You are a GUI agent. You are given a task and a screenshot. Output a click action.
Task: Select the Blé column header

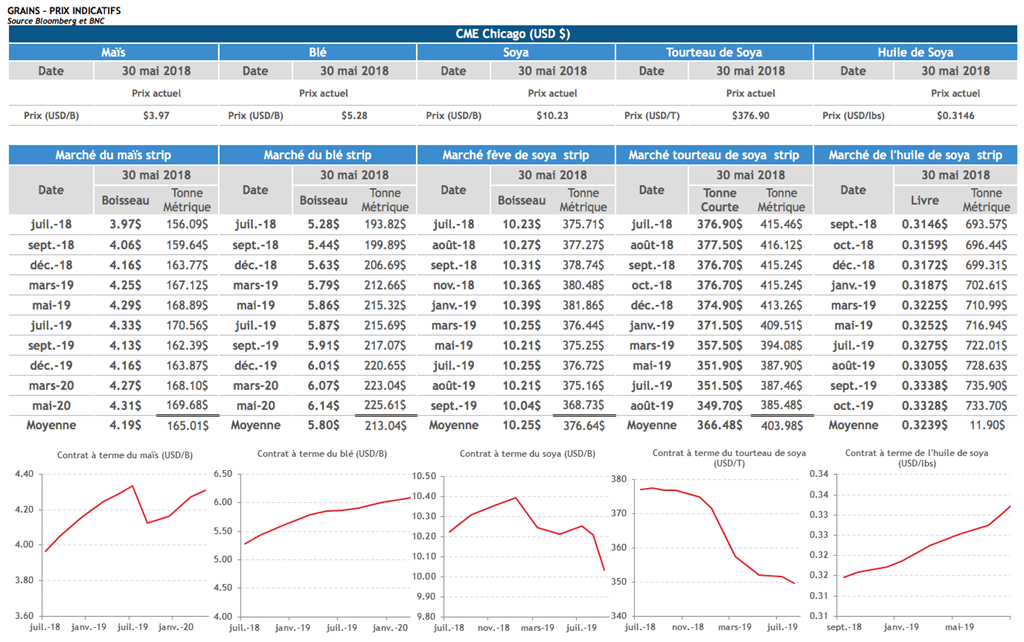tap(317, 52)
